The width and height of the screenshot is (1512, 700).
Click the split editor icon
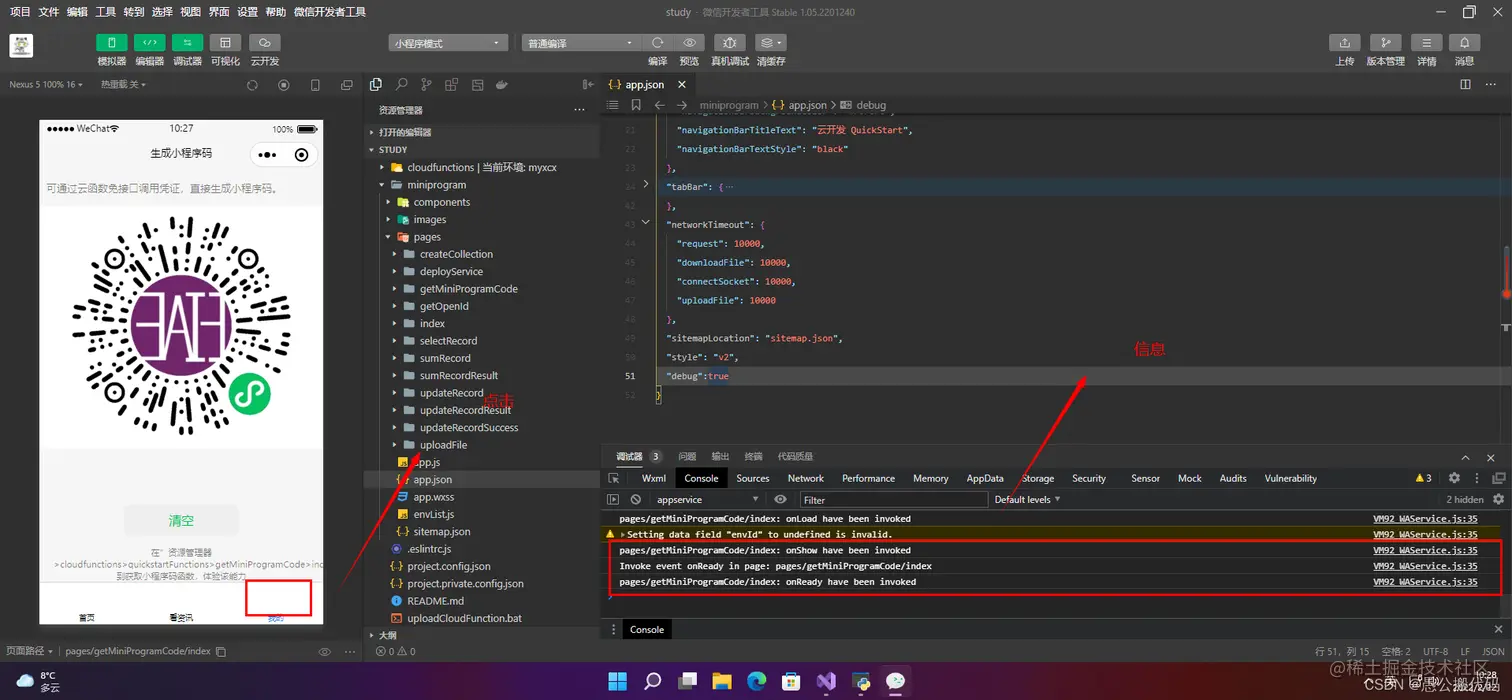[1465, 85]
